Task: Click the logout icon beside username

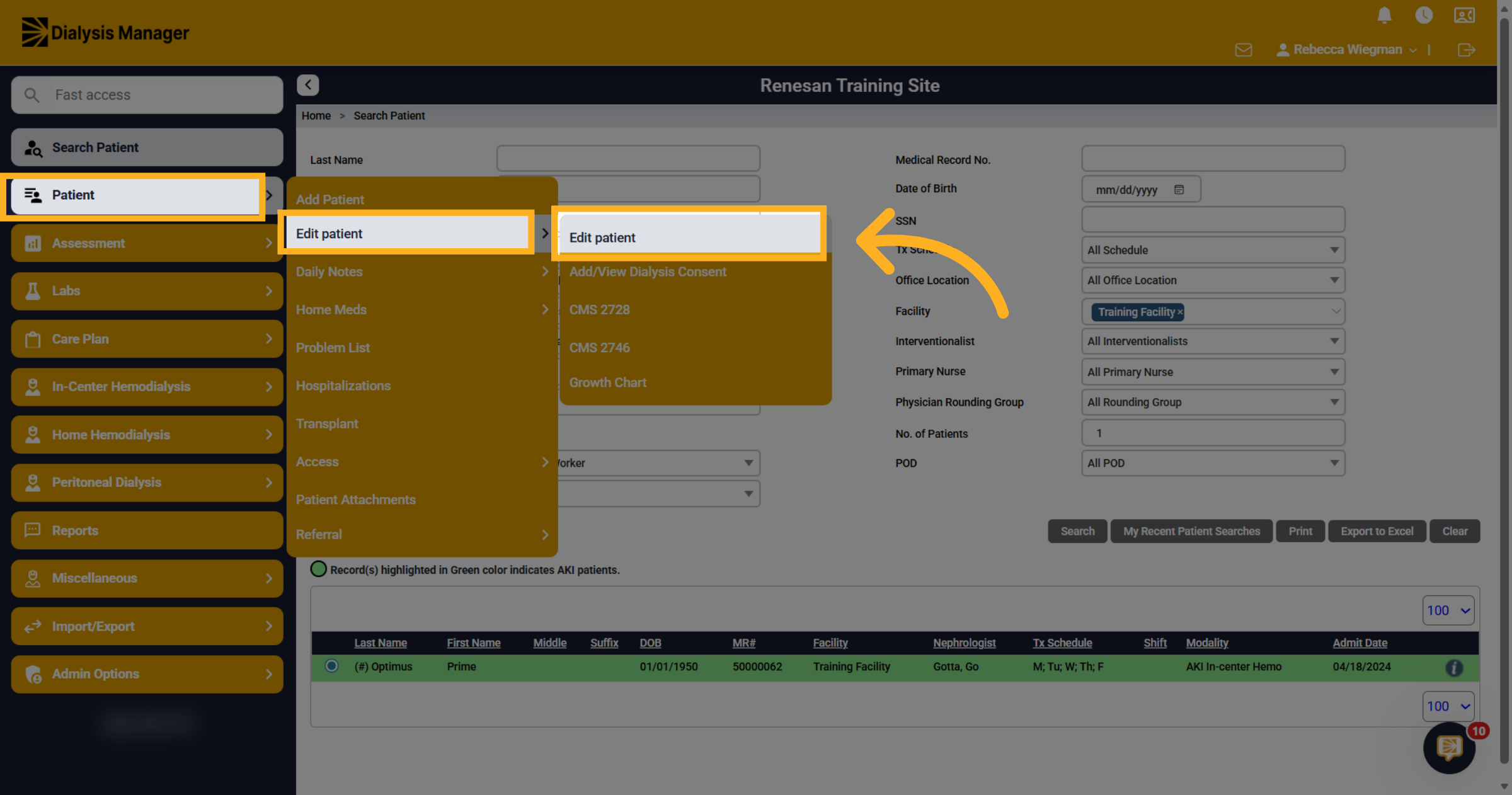Action: pos(1466,50)
